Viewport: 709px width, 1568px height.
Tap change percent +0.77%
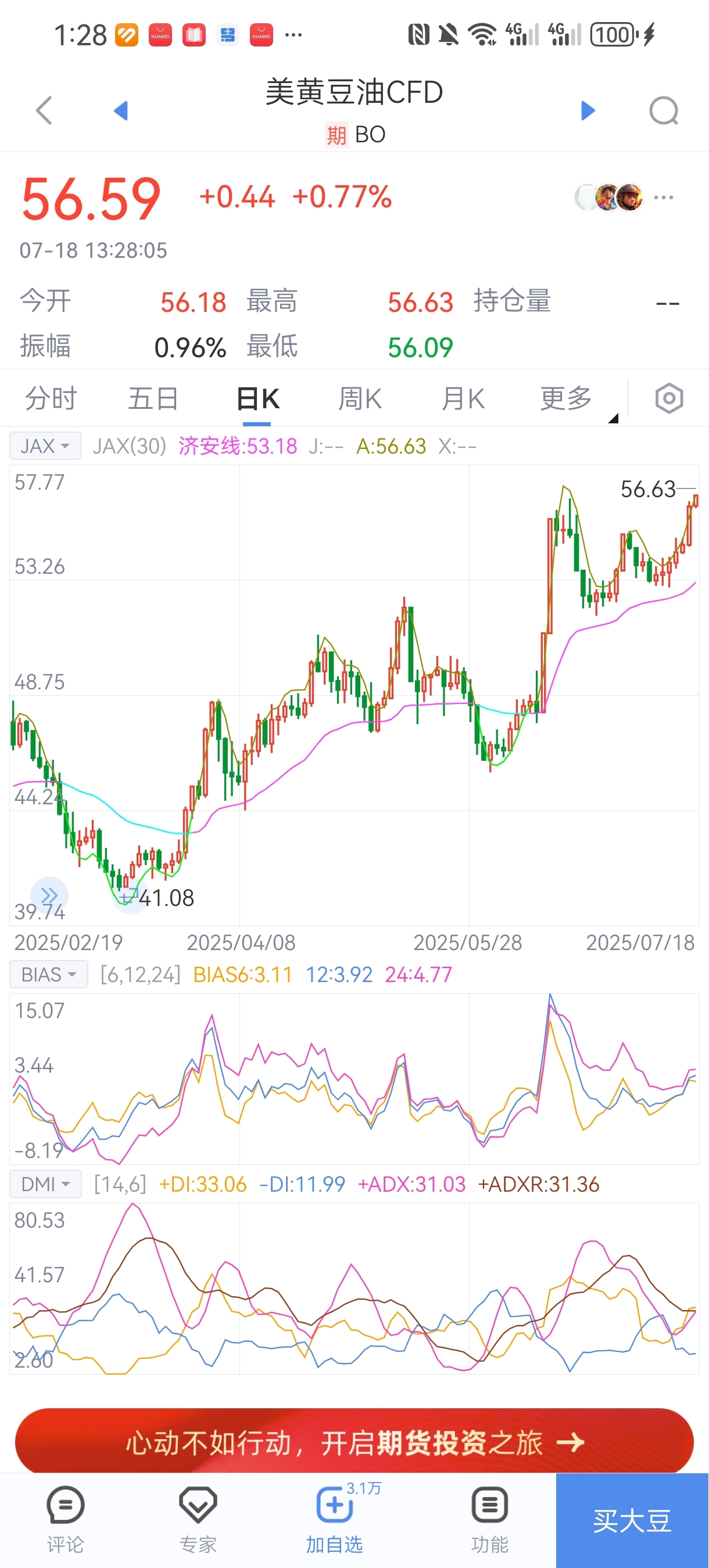click(x=342, y=197)
